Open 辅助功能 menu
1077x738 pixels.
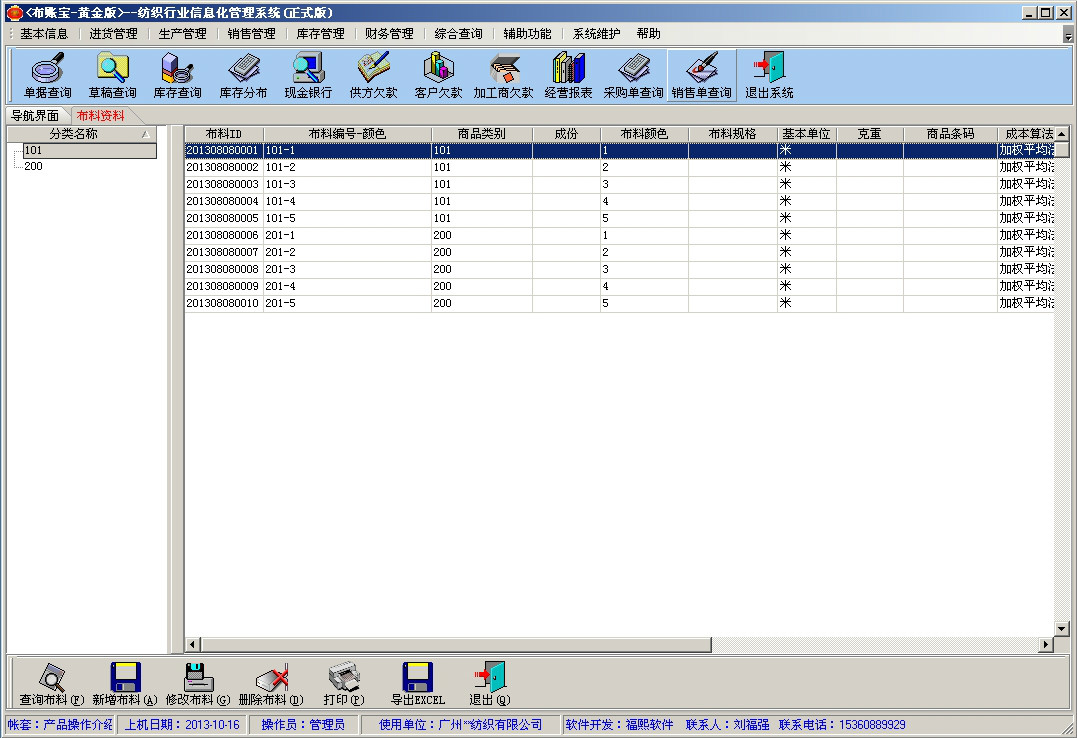(528, 34)
